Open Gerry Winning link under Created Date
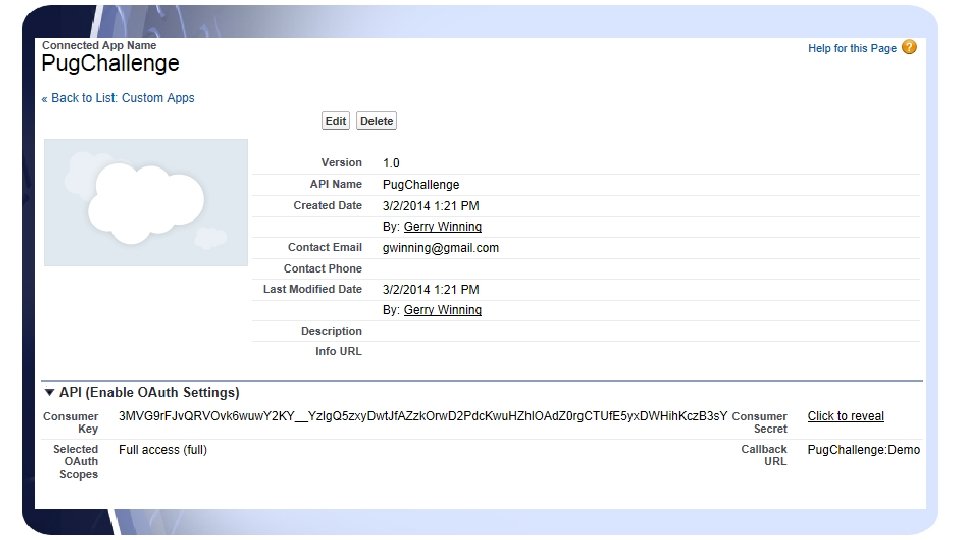This screenshot has width=960, height=540. (443, 227)
